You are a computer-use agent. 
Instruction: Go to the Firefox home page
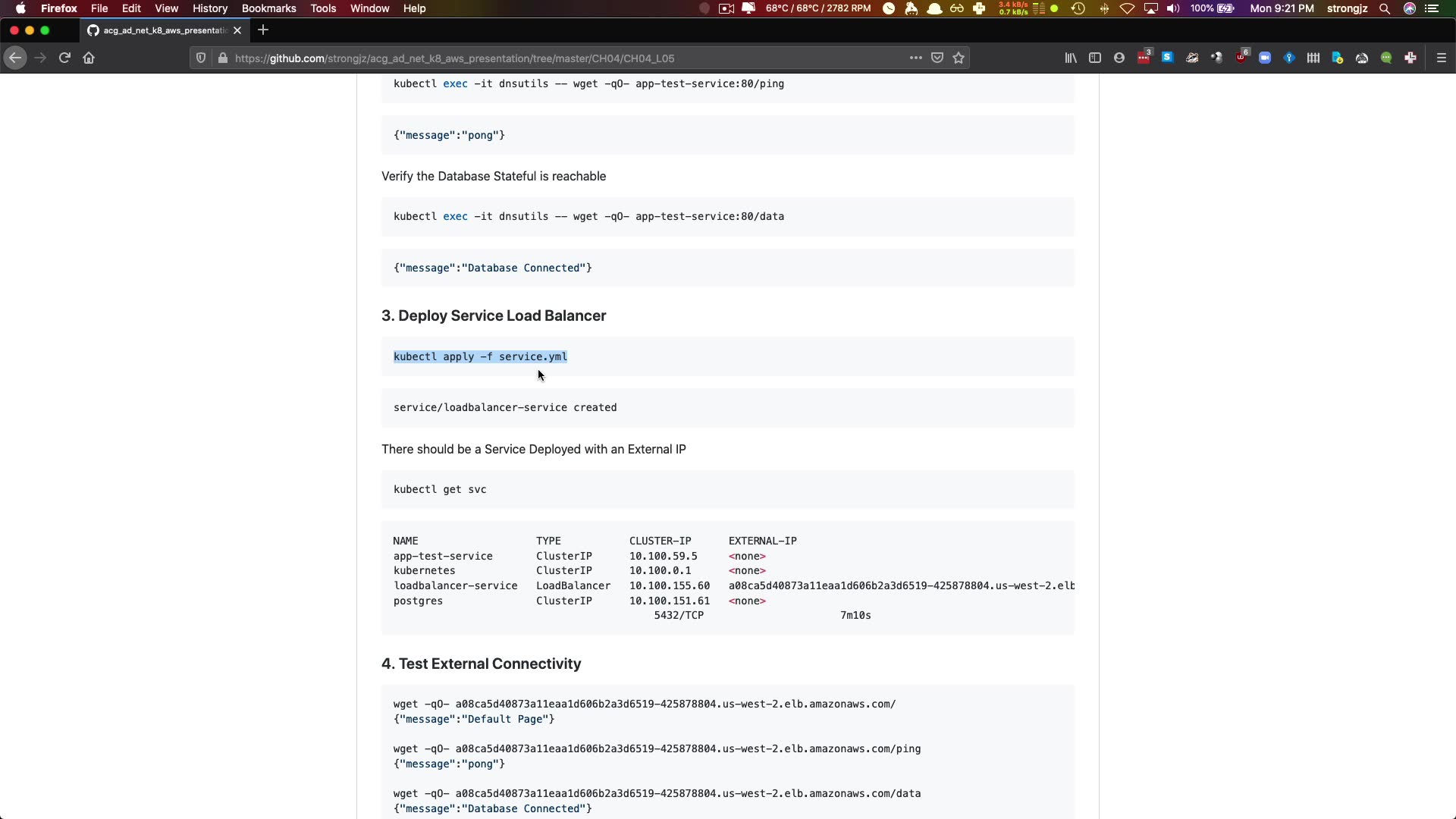(89, 58)
